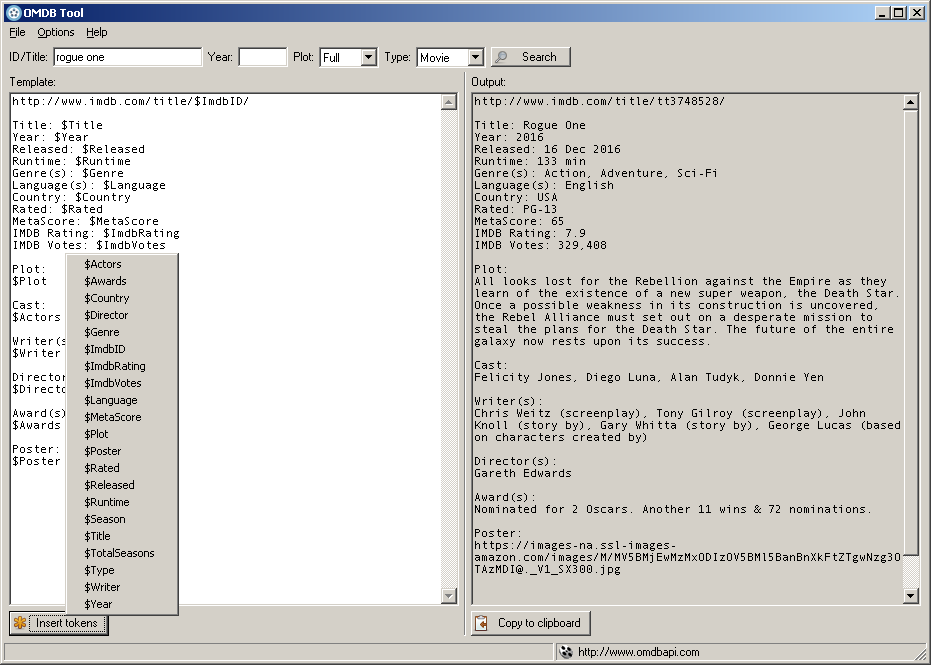Choose $Writer from the token menu
This screenshot has height=665, width=931.
point(122,587)
